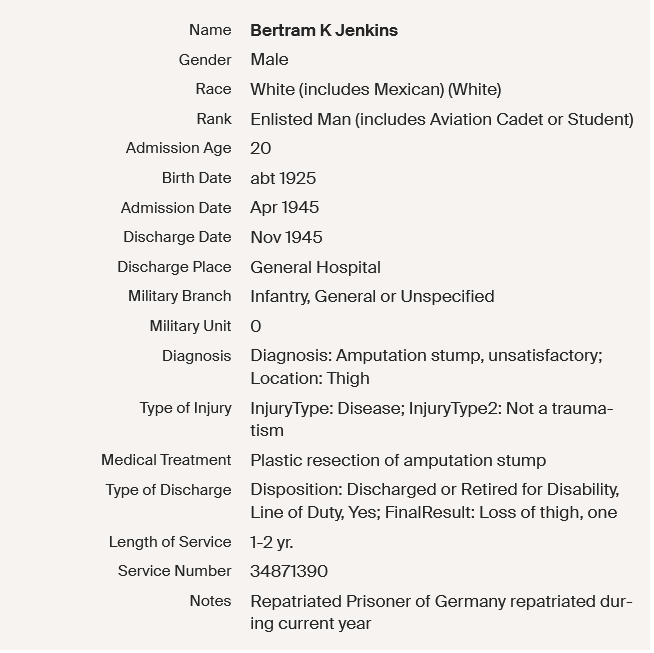Screen dimensions: 654x653
Task: Click the Discharge Date value Nov 1945
Action: [x=286, y=237]
